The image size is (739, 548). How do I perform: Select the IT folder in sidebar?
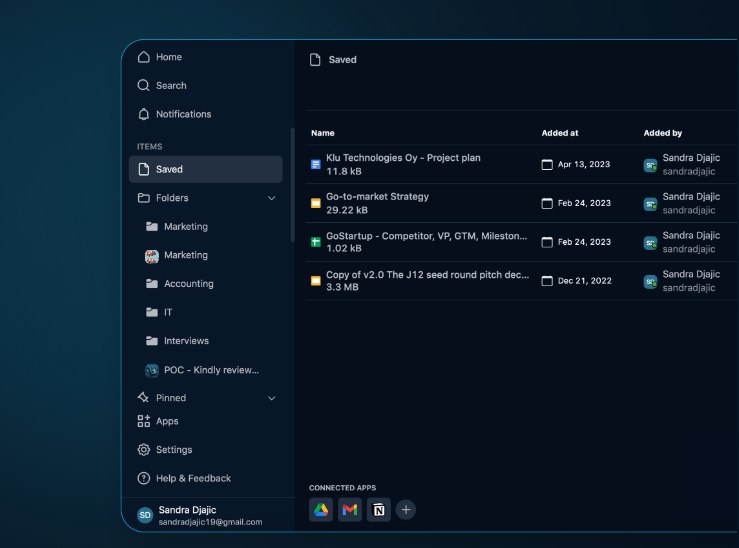pos(168,313)
